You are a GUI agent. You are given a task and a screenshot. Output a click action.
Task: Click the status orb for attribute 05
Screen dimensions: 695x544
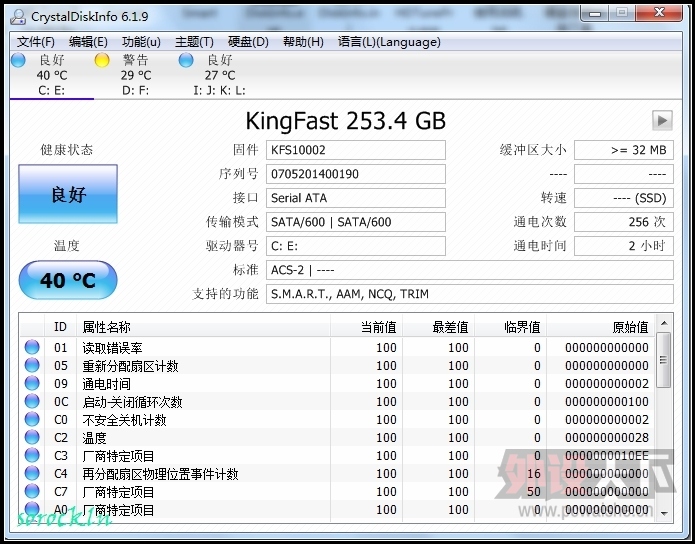[32, 365]
